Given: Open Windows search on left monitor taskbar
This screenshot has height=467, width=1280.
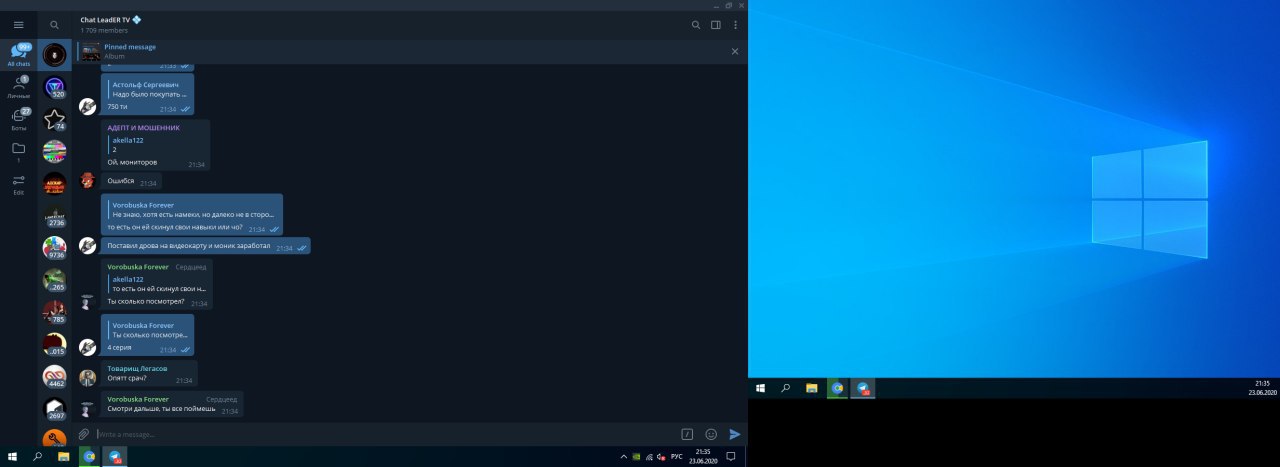Looking at the screenshot, I should (x=38, y=457).
